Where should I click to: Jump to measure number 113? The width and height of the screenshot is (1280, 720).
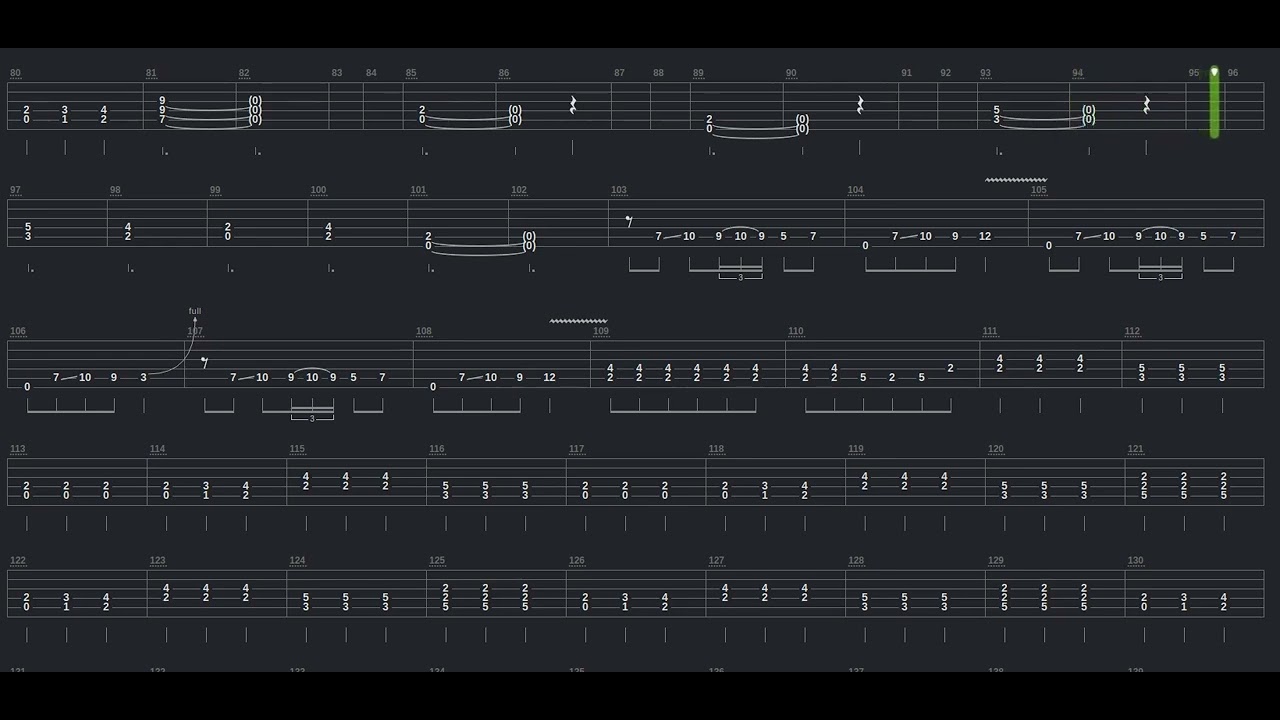tap(17, 449)
